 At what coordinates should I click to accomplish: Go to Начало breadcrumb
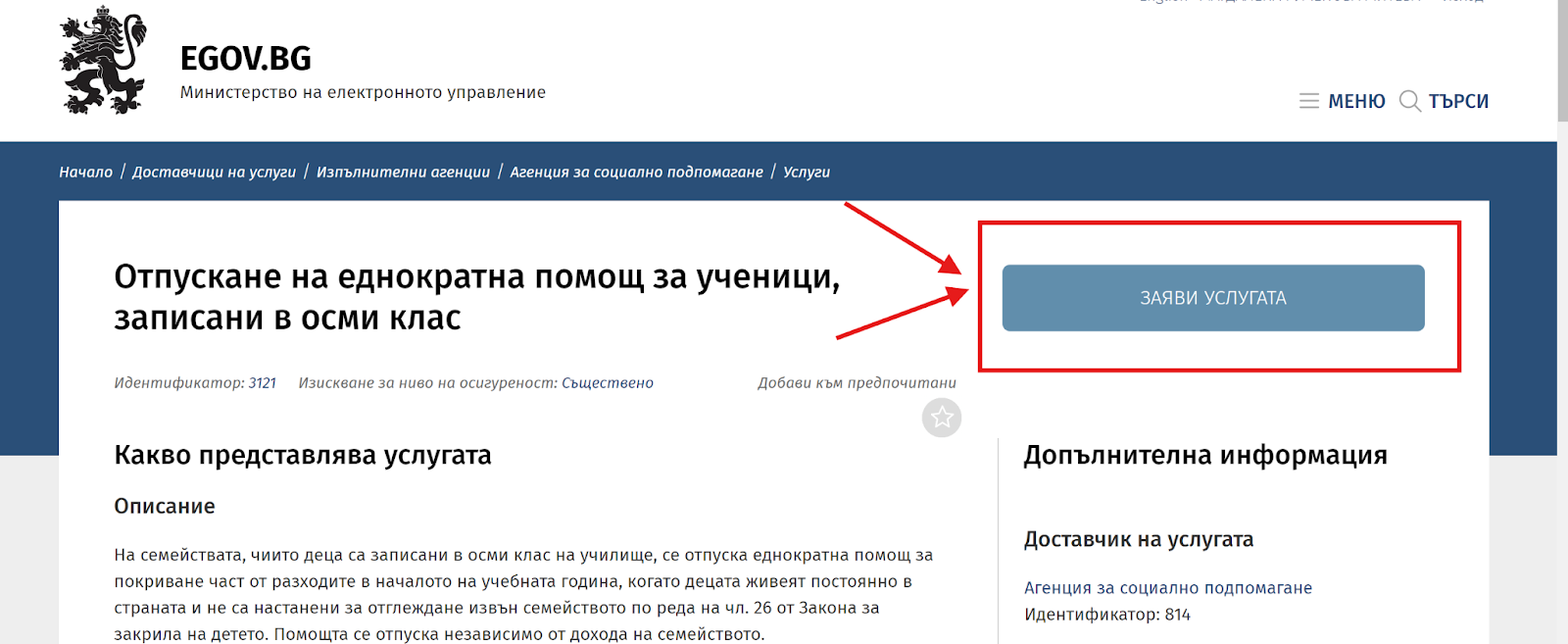click(x=86, y=172)
